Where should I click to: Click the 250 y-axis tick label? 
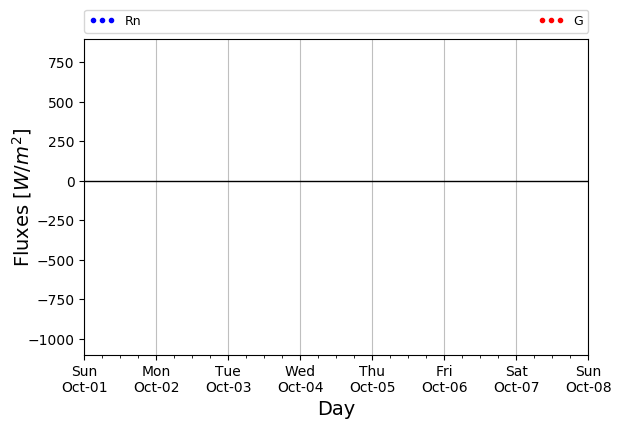click(61, 142)
